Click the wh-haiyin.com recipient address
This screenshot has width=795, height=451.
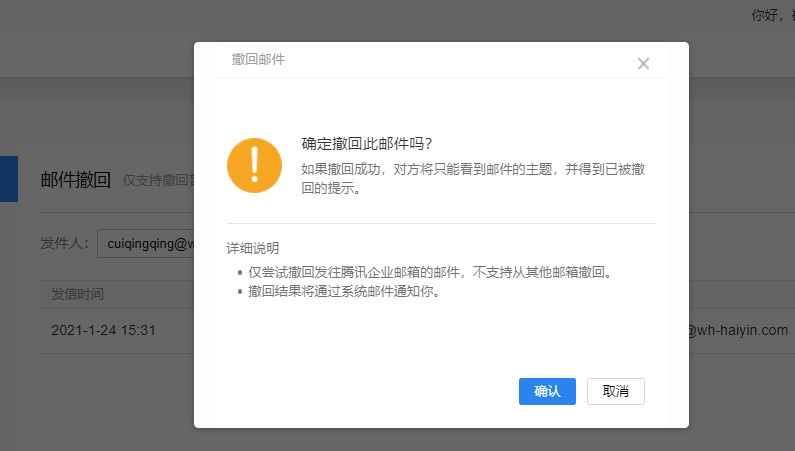coord(739,330)
